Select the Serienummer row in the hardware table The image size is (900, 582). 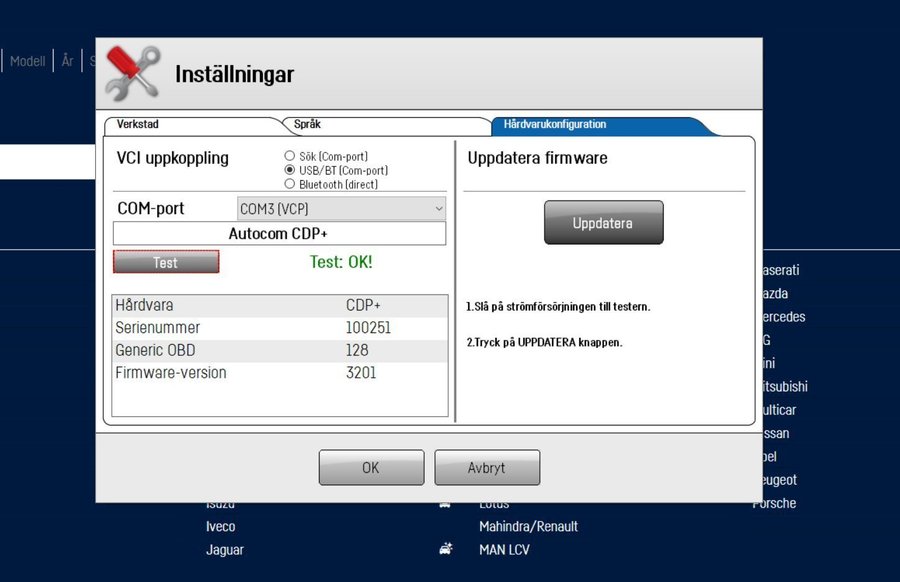[x=279, y=328]
